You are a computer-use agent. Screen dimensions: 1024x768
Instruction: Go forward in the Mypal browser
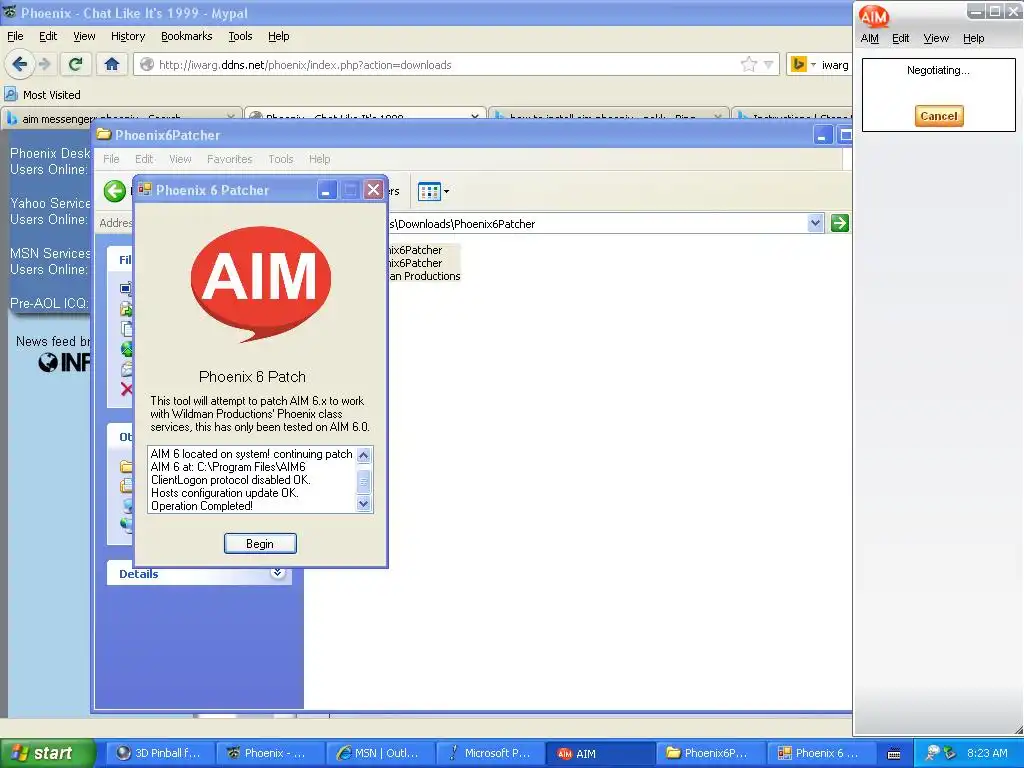pyautogui.click(x=44, y=64)
